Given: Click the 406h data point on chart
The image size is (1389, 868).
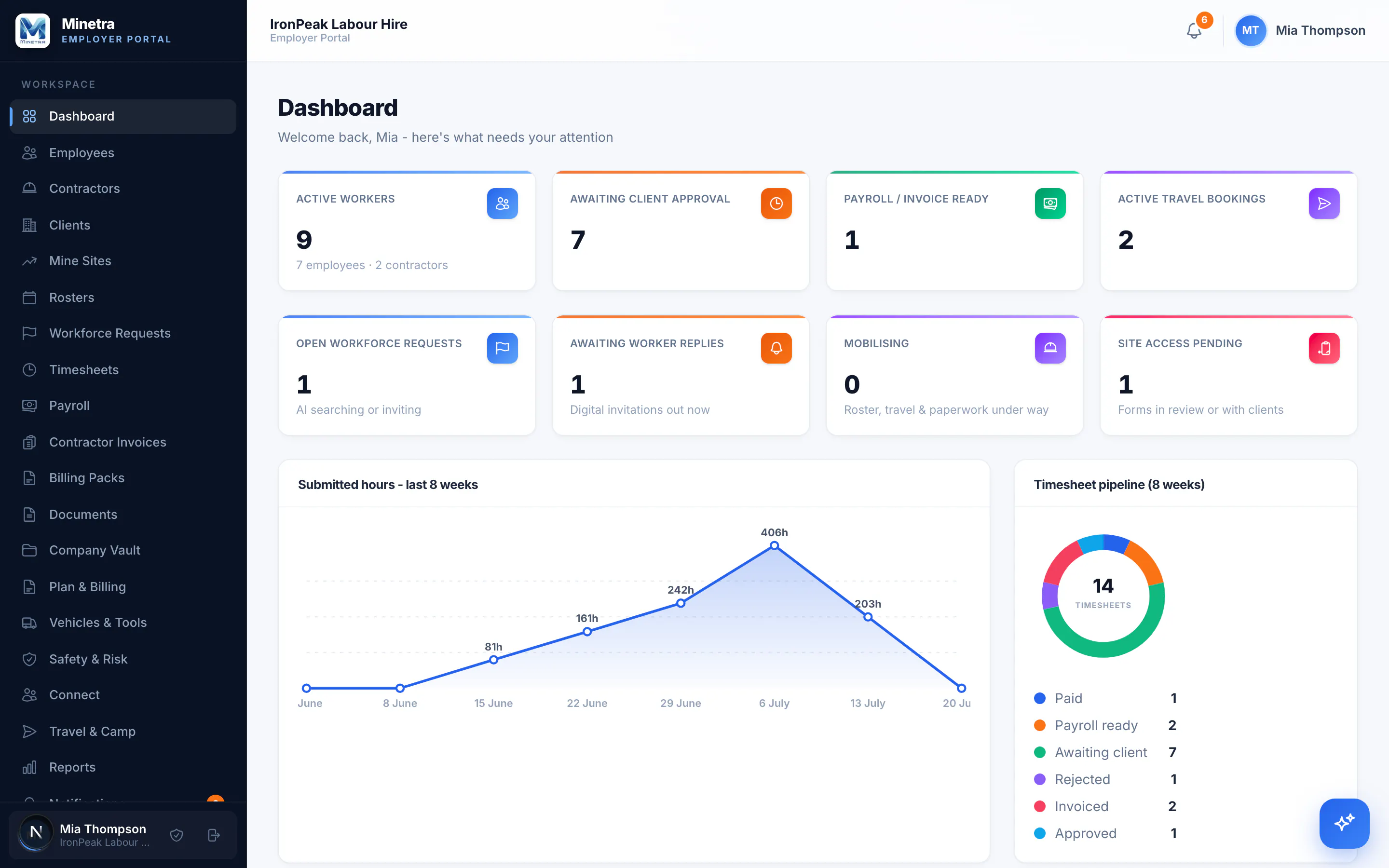Looking at the screenshot, I should point(774,545).
